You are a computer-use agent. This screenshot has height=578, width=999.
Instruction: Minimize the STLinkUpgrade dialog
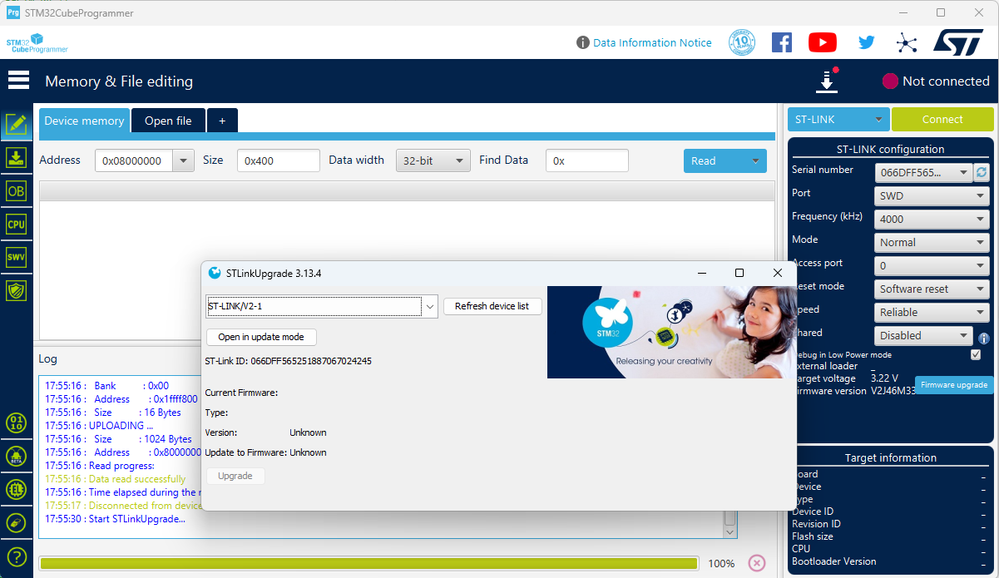point(701,273)
